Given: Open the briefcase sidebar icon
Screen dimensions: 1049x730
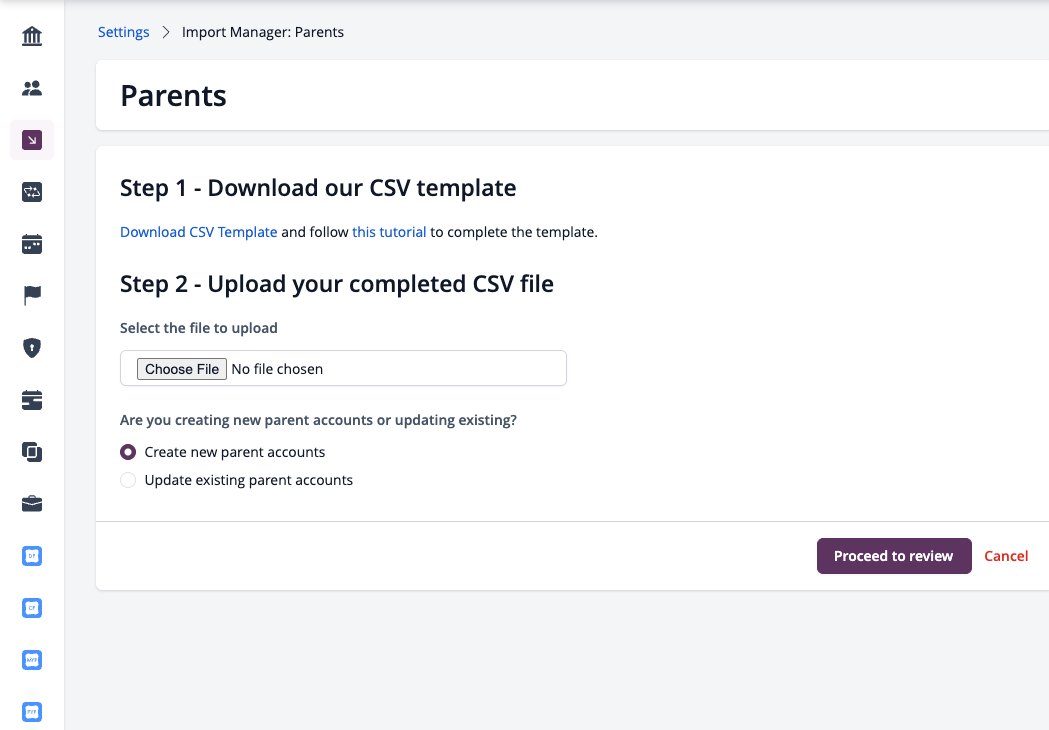Looking at the screenshot, I should tap(31, 504).
